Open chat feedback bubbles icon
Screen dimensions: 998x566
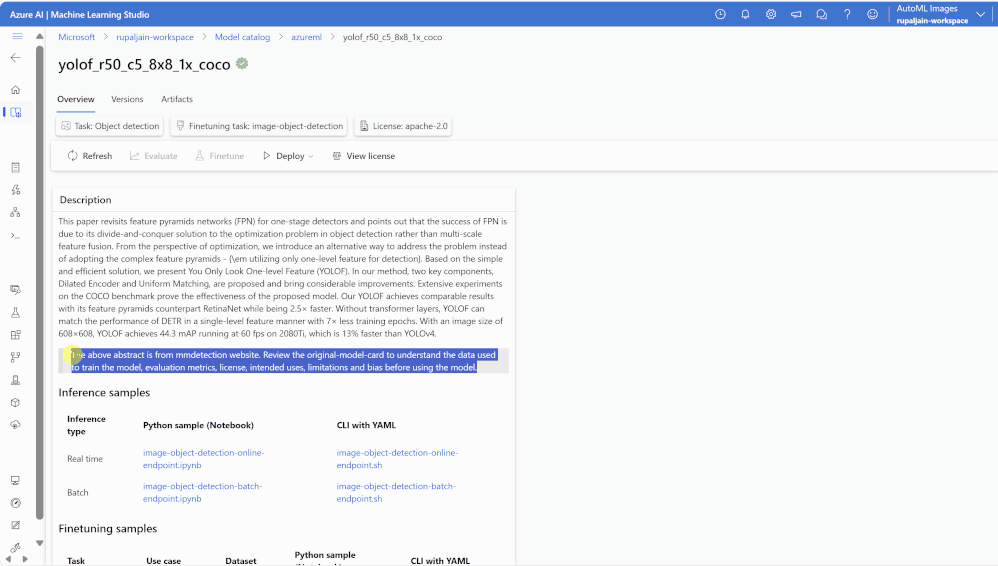coord(822,14)
